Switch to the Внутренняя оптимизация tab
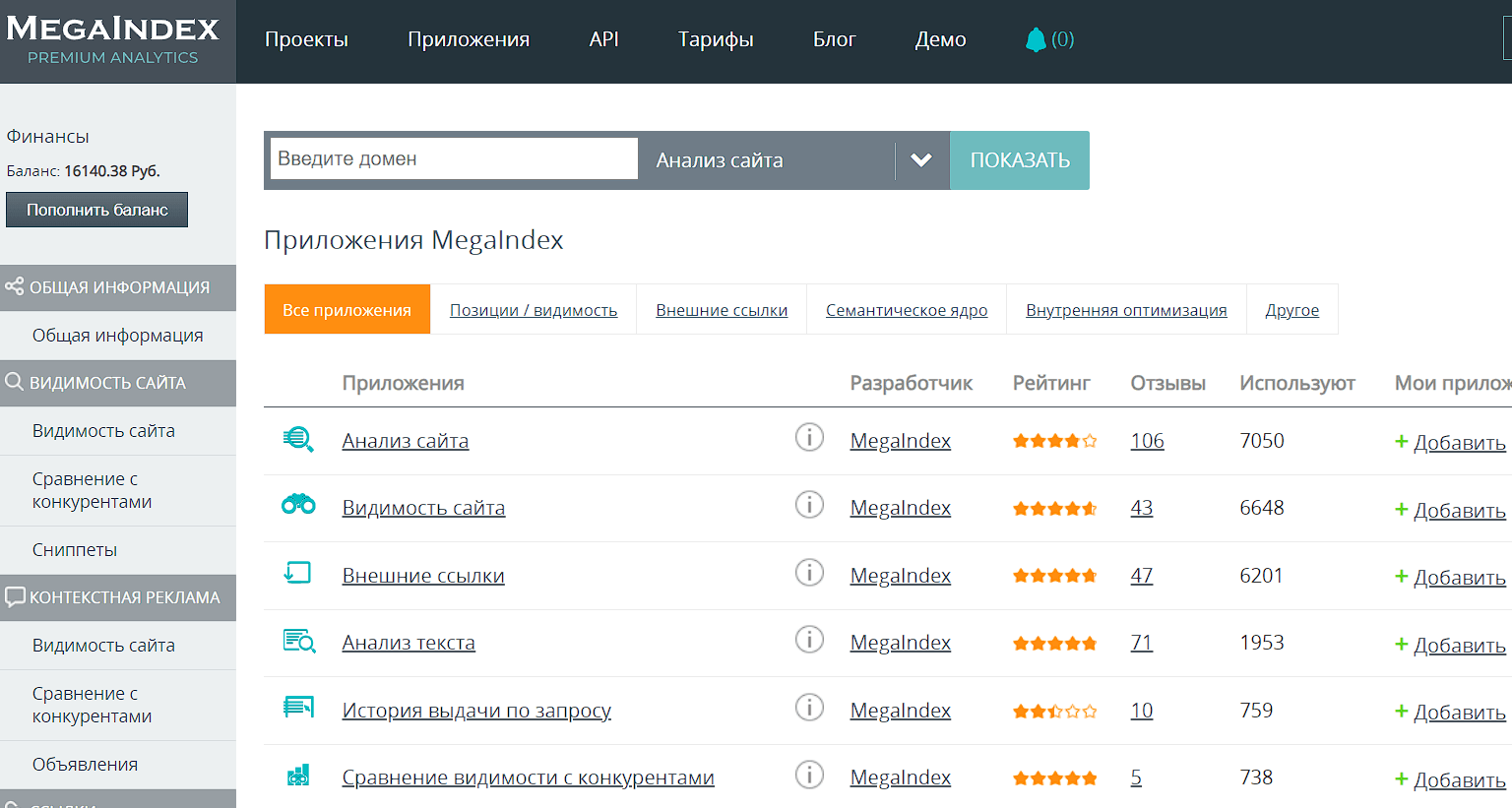The height and width of the screenshot is (808, 1512). pos(1126,310)
